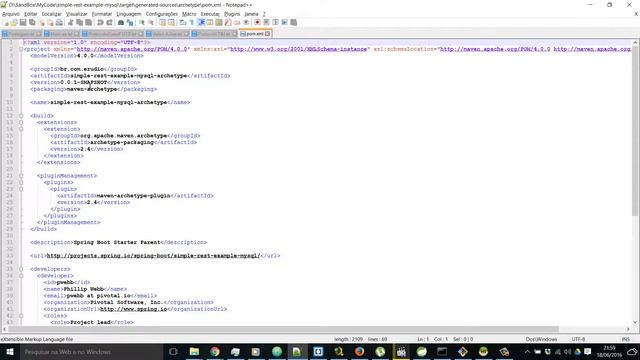Image resolution: width=640 pixels, height=360 pixels.
Task: Cut selection with the scissors icon
Action: pyautogui.click(x=71, y=22)
